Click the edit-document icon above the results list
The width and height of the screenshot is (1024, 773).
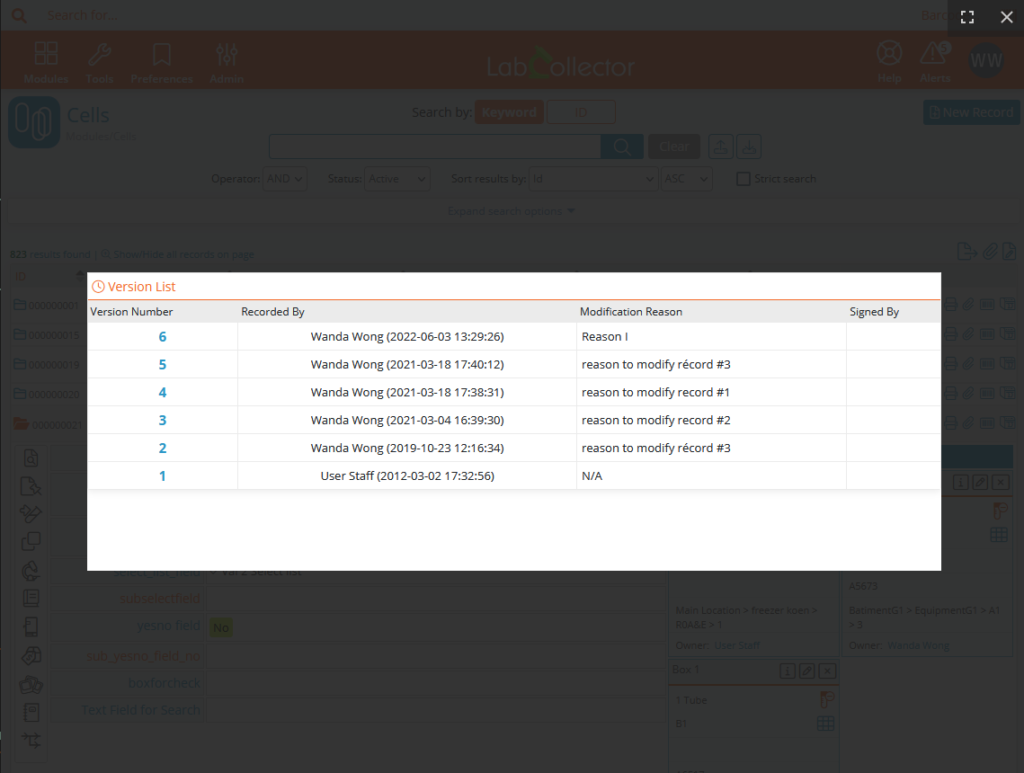[1009, 251]
